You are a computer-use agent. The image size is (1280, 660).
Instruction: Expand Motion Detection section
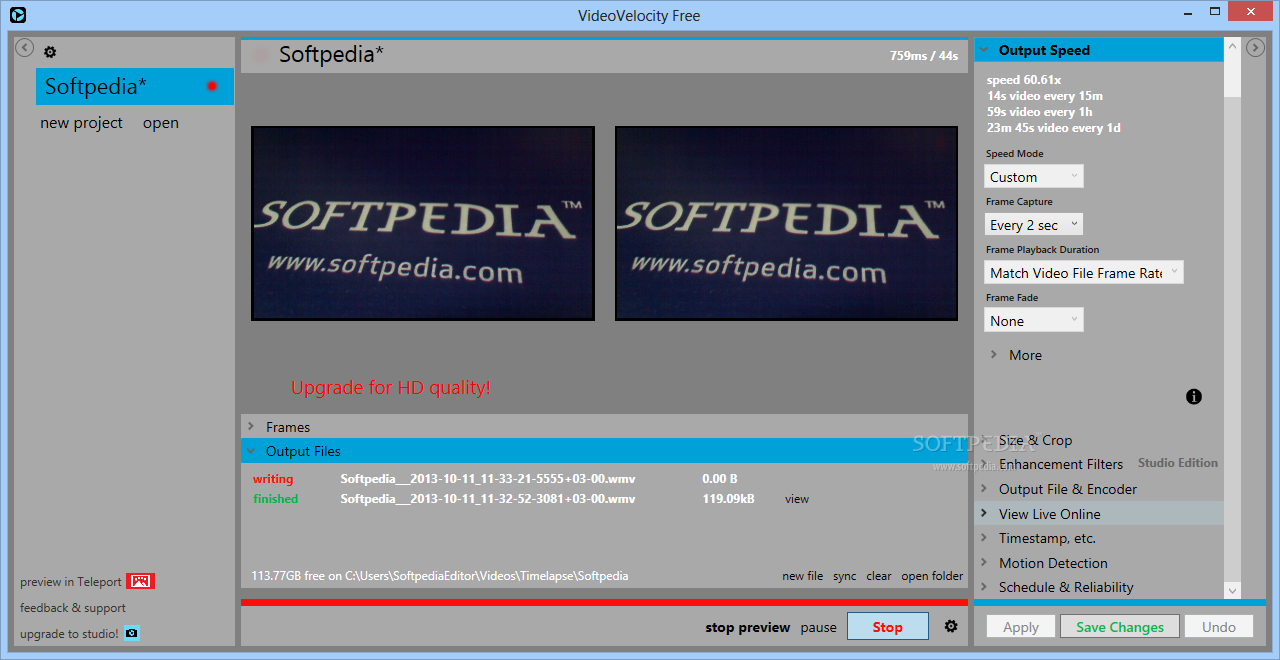[1099, 563]
